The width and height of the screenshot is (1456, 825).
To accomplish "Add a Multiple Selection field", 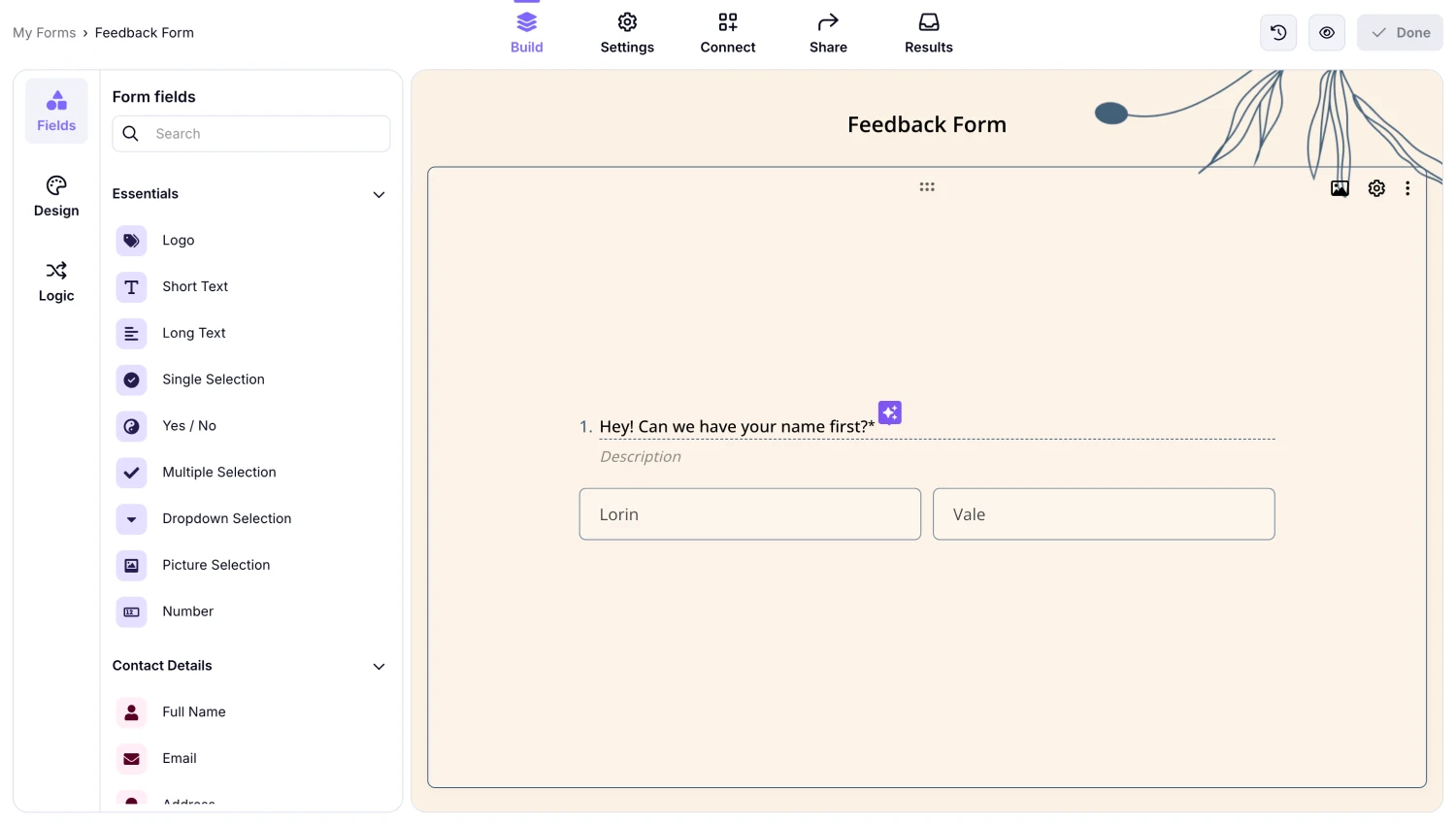I will tap(218, 472).
